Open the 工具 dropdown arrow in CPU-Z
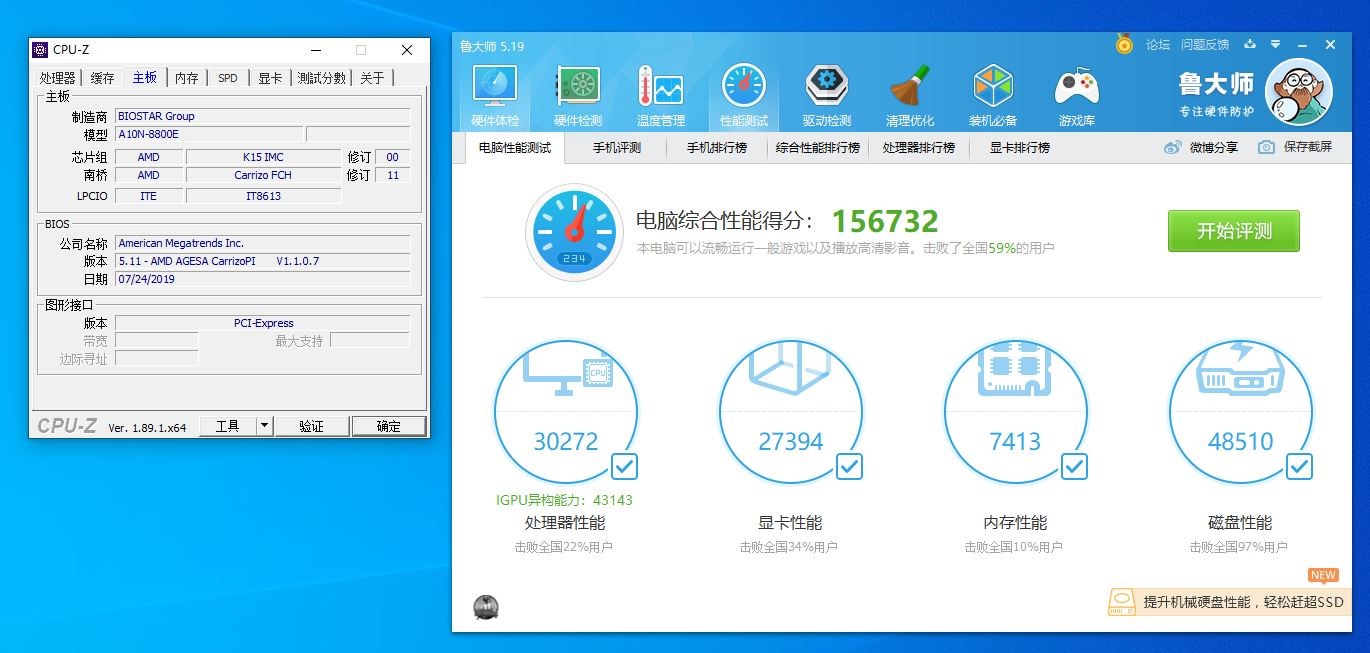This screenshot has height=653, width=1370. coord(264,426)
